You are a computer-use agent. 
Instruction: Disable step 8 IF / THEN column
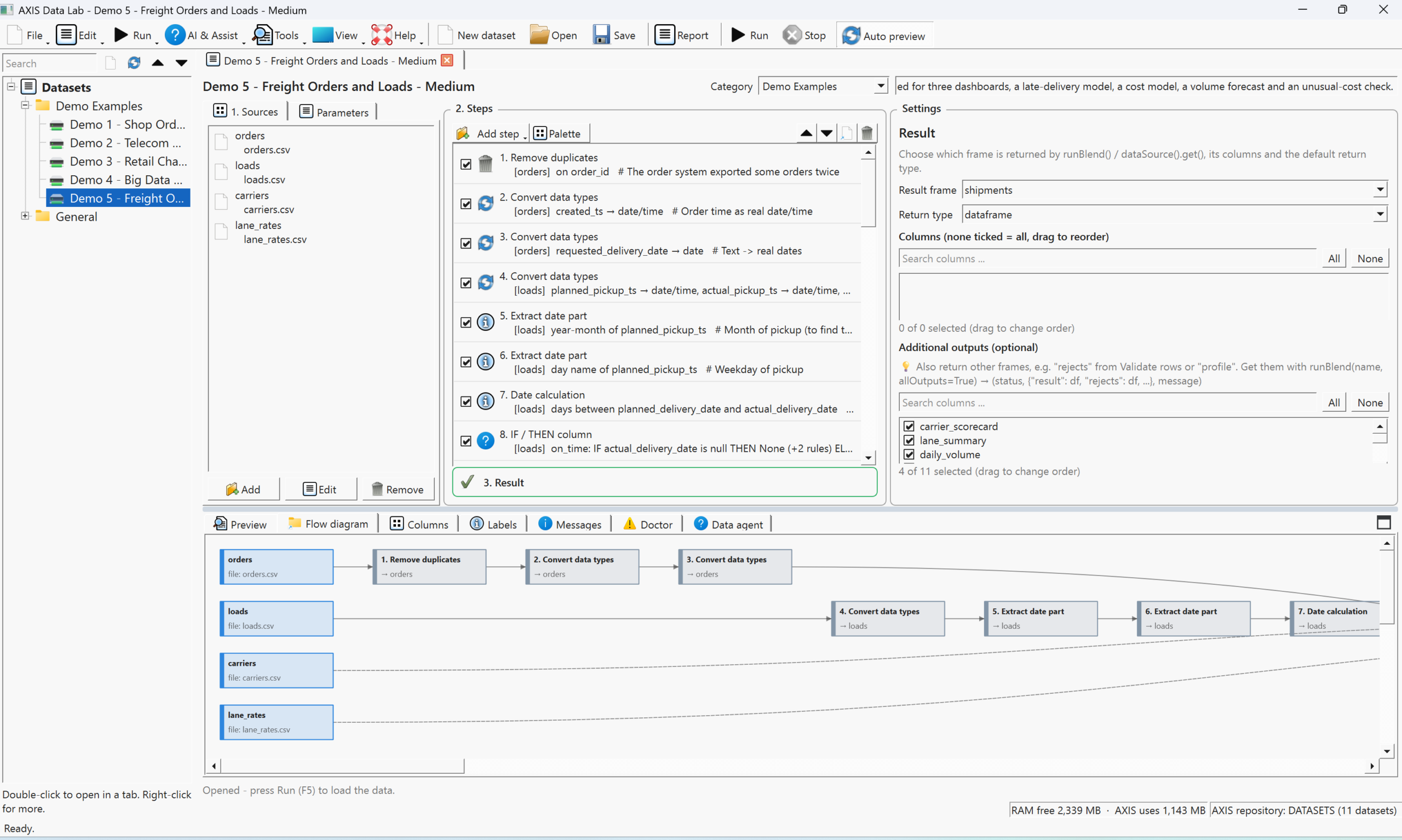click(466, 441)
